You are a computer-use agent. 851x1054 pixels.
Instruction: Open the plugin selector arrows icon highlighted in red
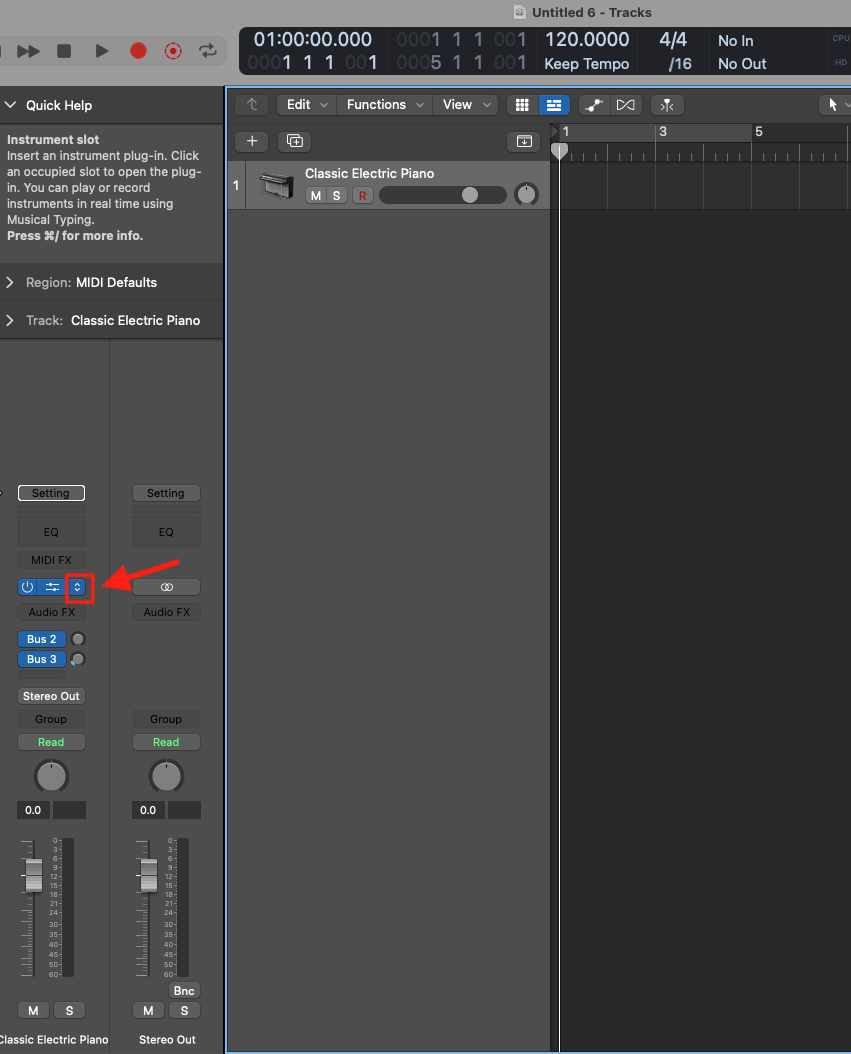pyautogui.click(x=78, y=587)
